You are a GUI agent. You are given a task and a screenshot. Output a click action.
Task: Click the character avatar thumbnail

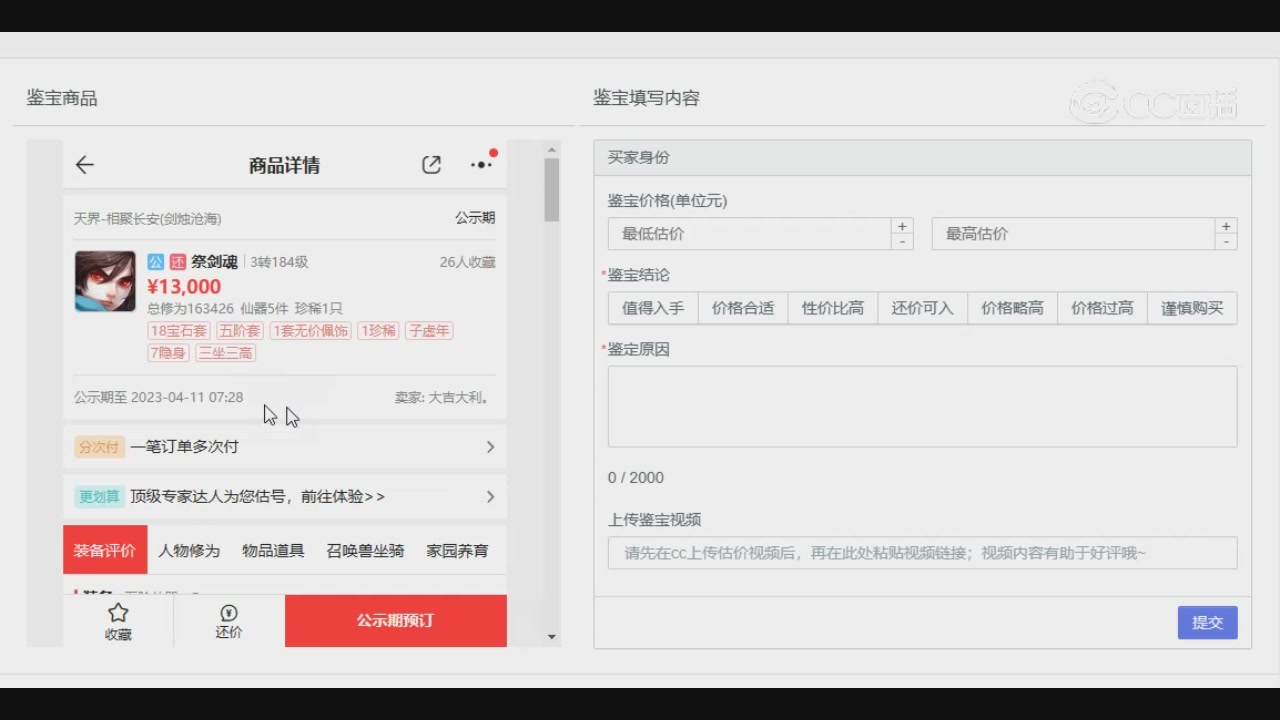pyautogui.click(x=105, y=281)
